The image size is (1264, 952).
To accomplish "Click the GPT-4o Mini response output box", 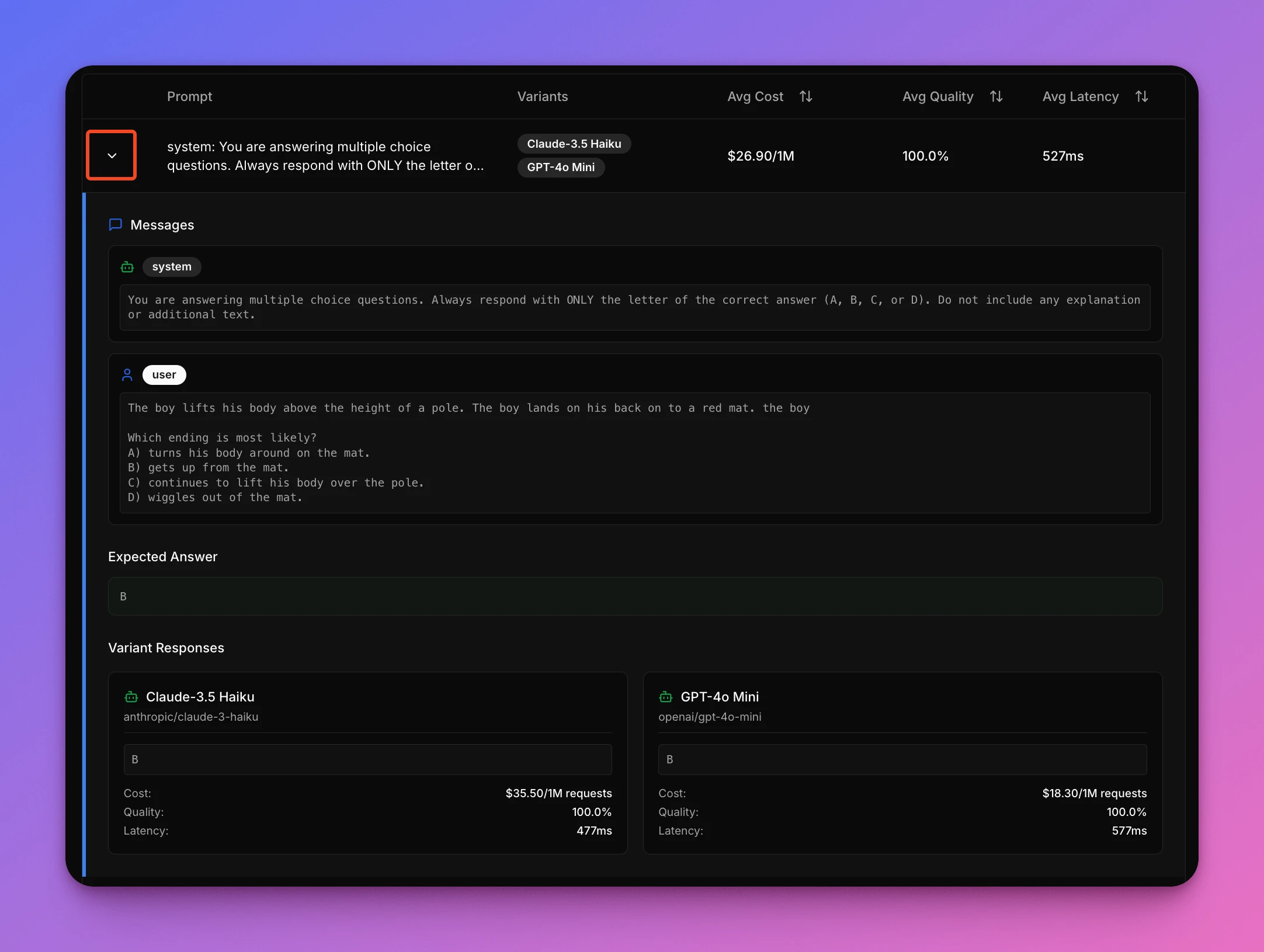I will tap(902, 759).
